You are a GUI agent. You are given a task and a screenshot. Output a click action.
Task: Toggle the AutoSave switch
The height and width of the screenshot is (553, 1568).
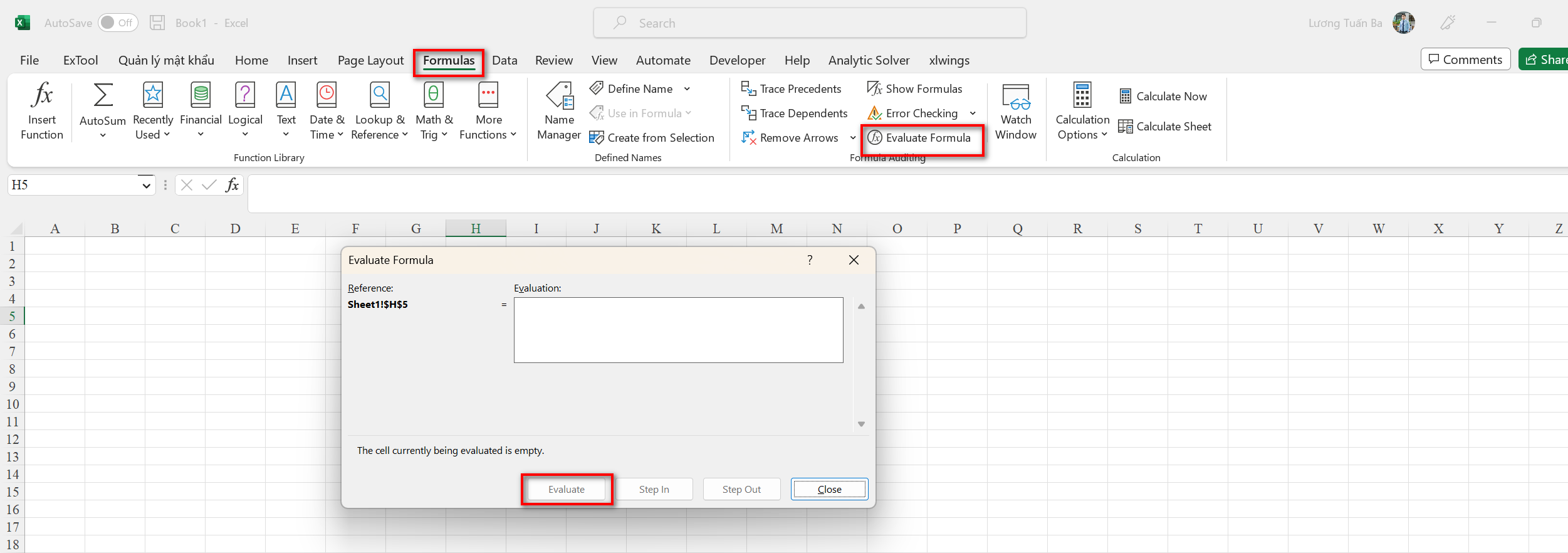pos(117,23)
